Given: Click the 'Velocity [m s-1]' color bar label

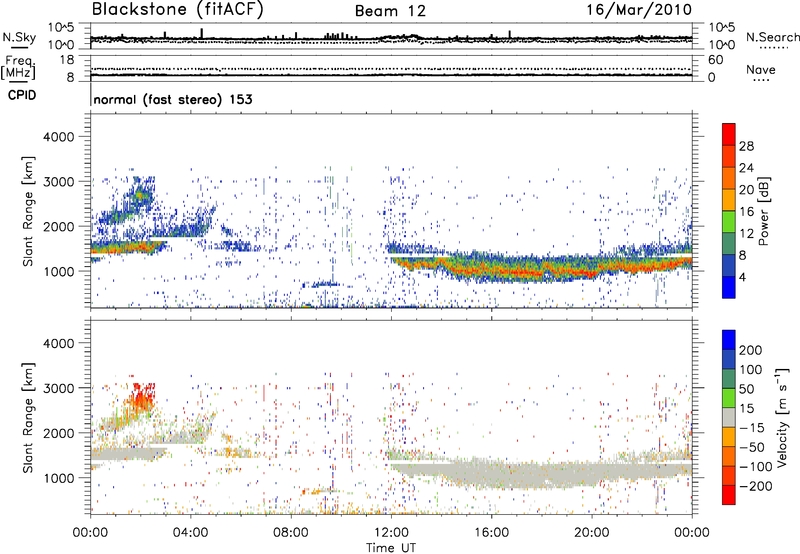Looking at the screenshot, I should (781, 417).
